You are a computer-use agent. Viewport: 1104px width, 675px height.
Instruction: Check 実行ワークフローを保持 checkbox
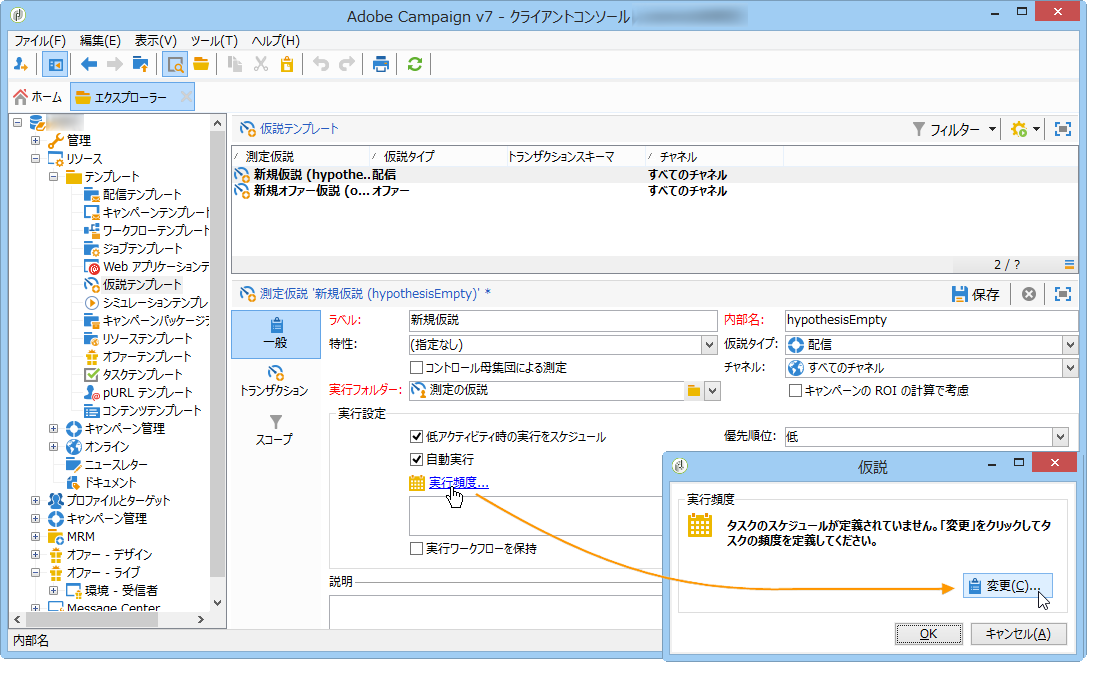point(416,548)
